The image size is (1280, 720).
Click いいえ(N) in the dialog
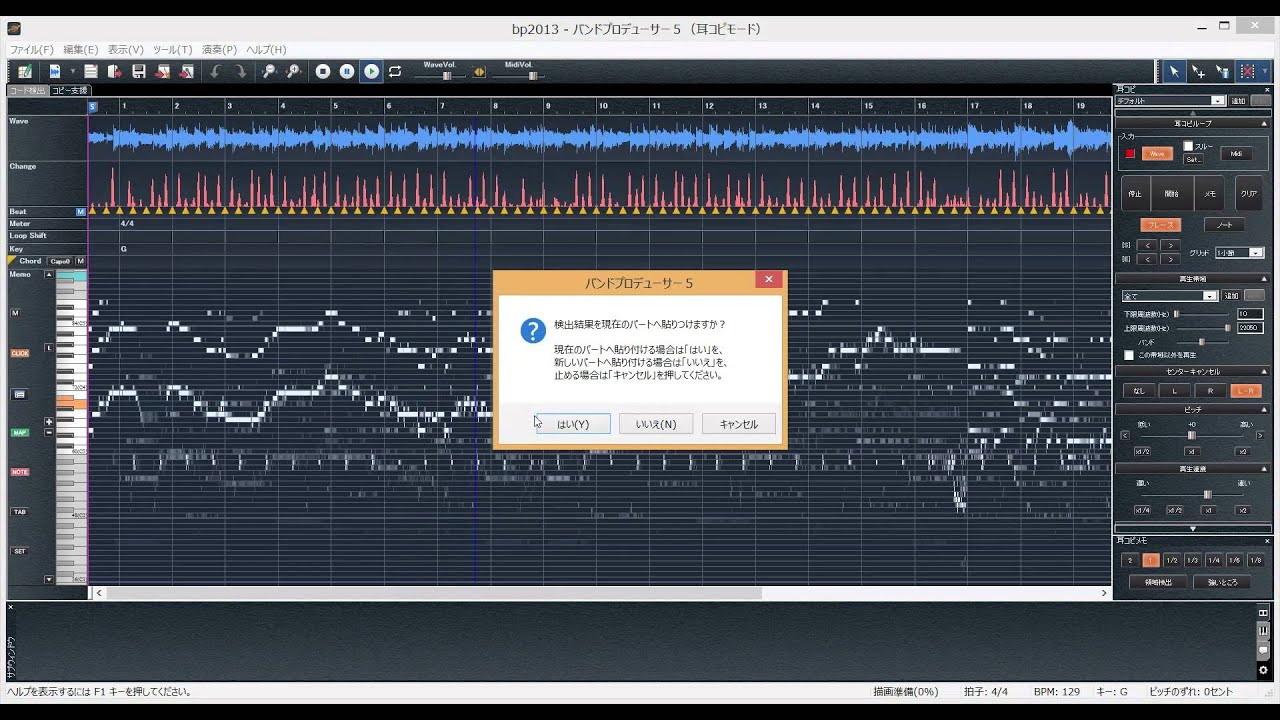click(x=656, y=424)
